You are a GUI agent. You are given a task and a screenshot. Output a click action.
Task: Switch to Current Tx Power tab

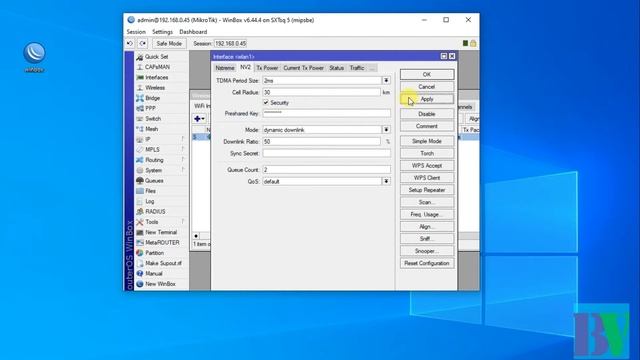[x=304, y=68]
